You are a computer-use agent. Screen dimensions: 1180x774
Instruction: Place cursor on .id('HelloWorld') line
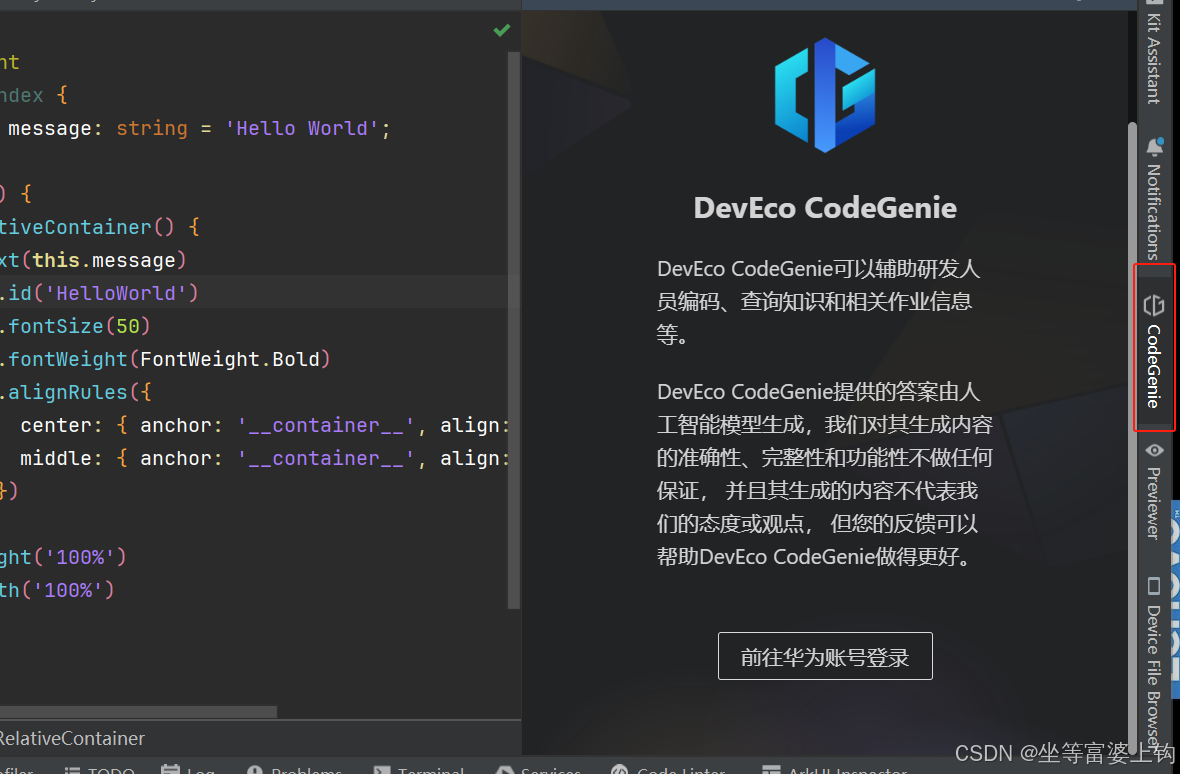[99, 293]
